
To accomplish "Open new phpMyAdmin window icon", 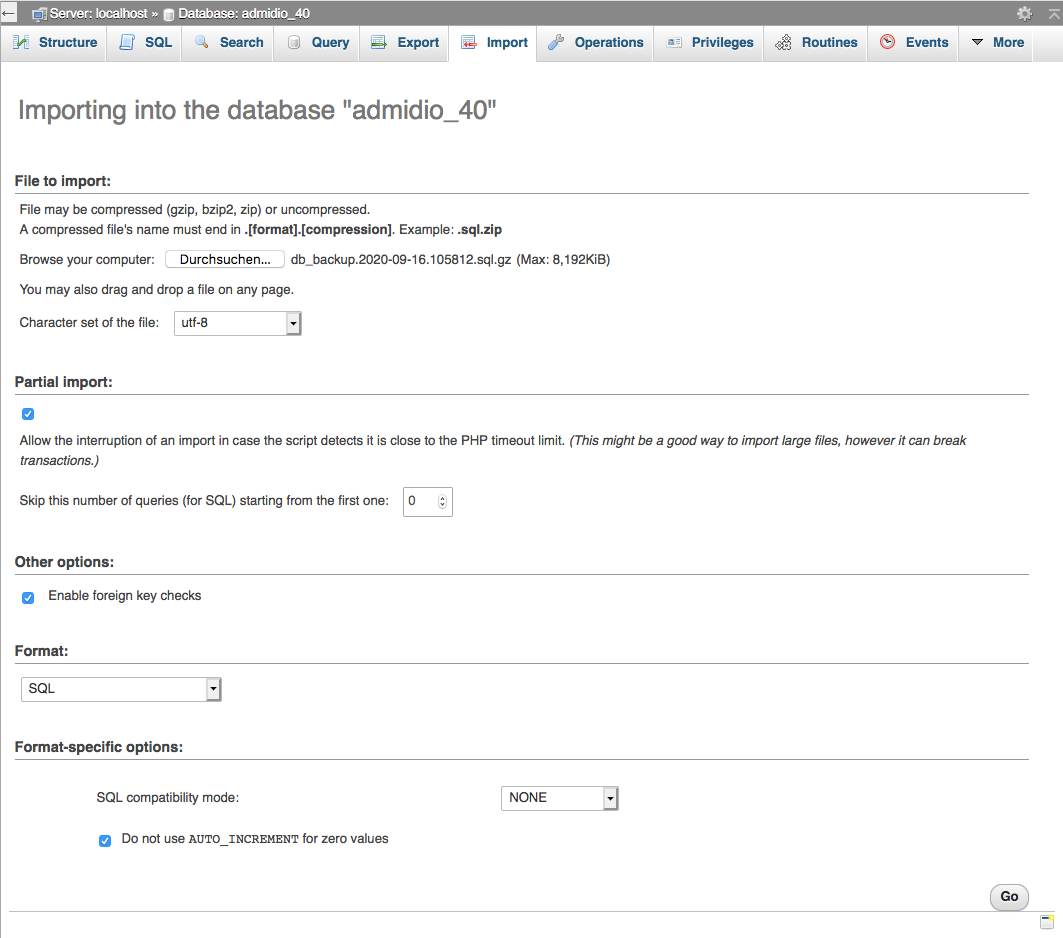I will (1047, 922).
